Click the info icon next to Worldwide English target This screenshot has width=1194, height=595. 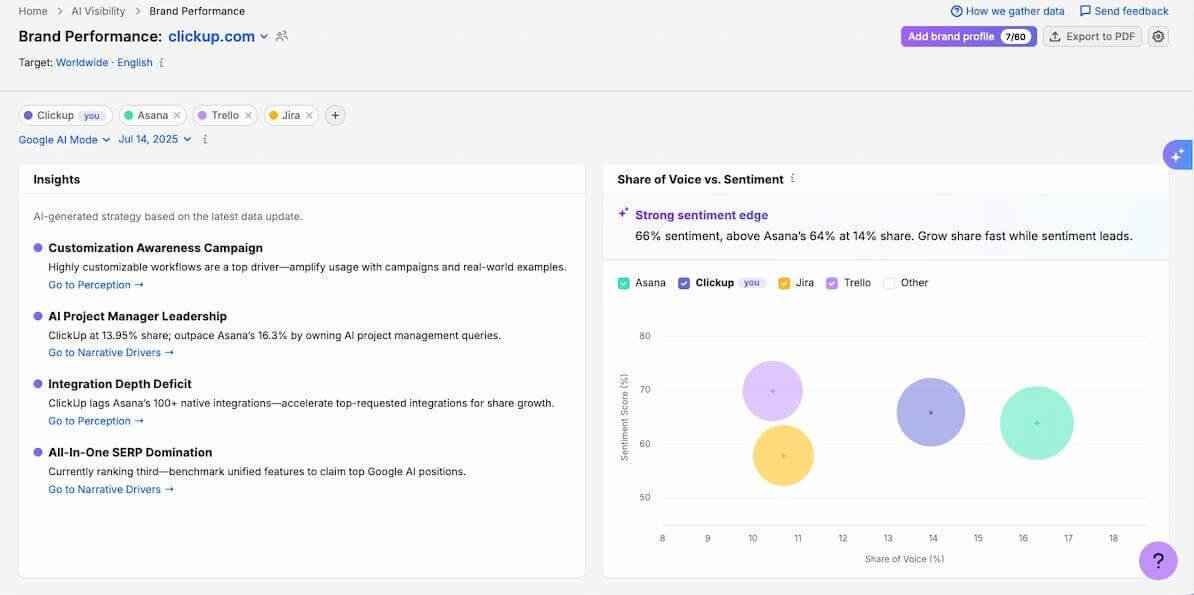pyautogui.click(x=161, y=62)
